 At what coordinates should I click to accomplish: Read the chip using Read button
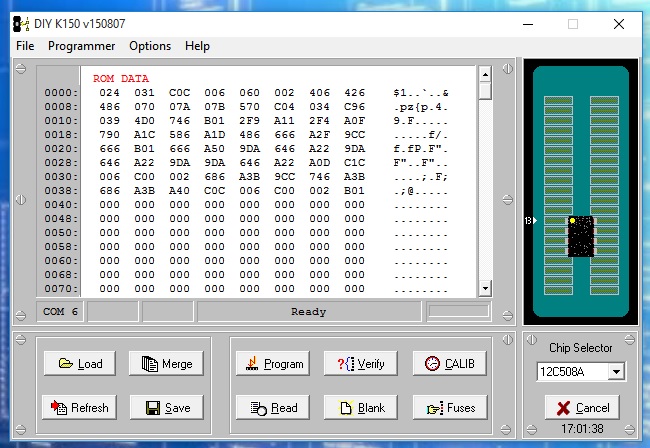click(273, 408)
